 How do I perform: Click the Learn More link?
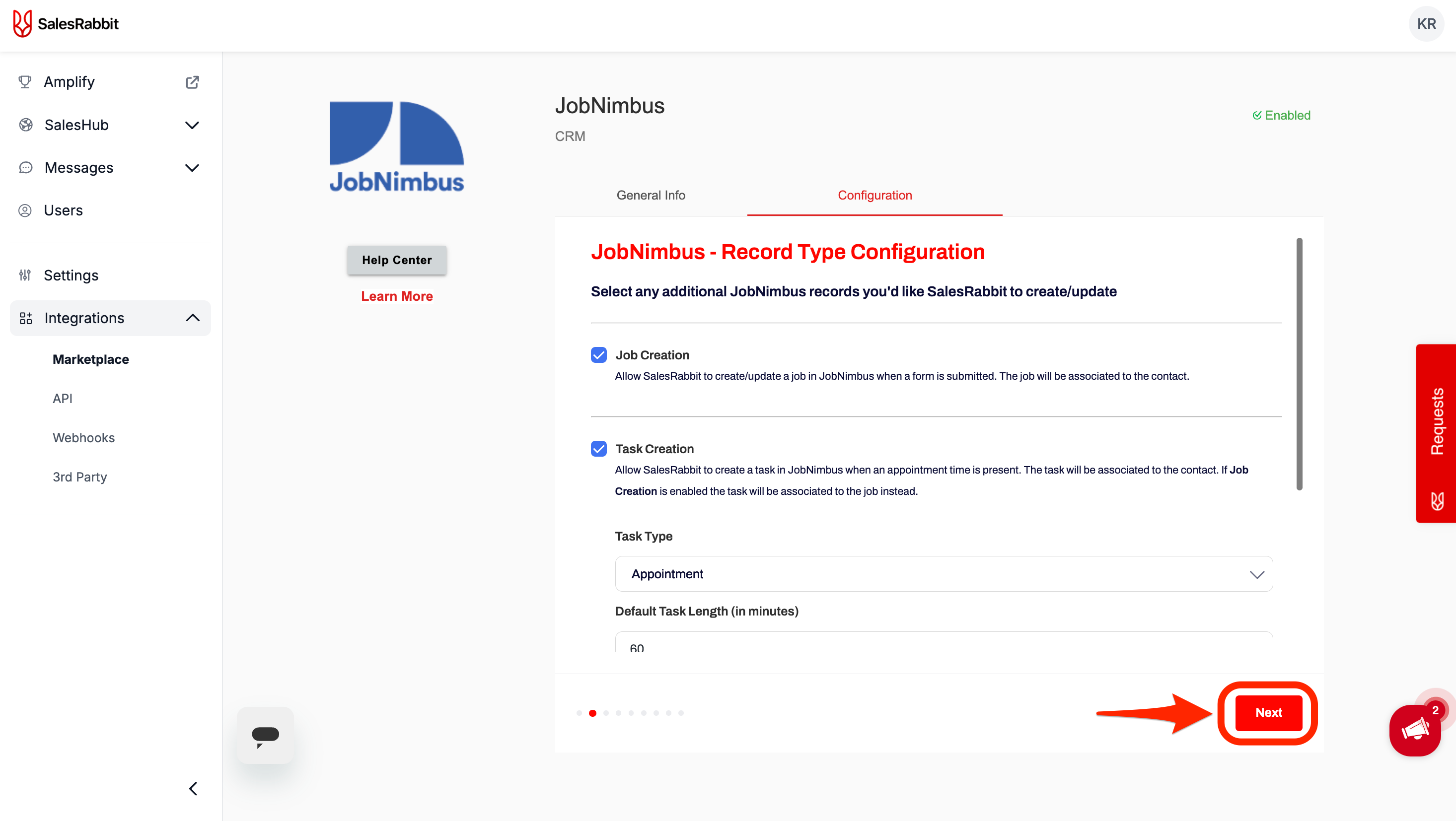397,296
